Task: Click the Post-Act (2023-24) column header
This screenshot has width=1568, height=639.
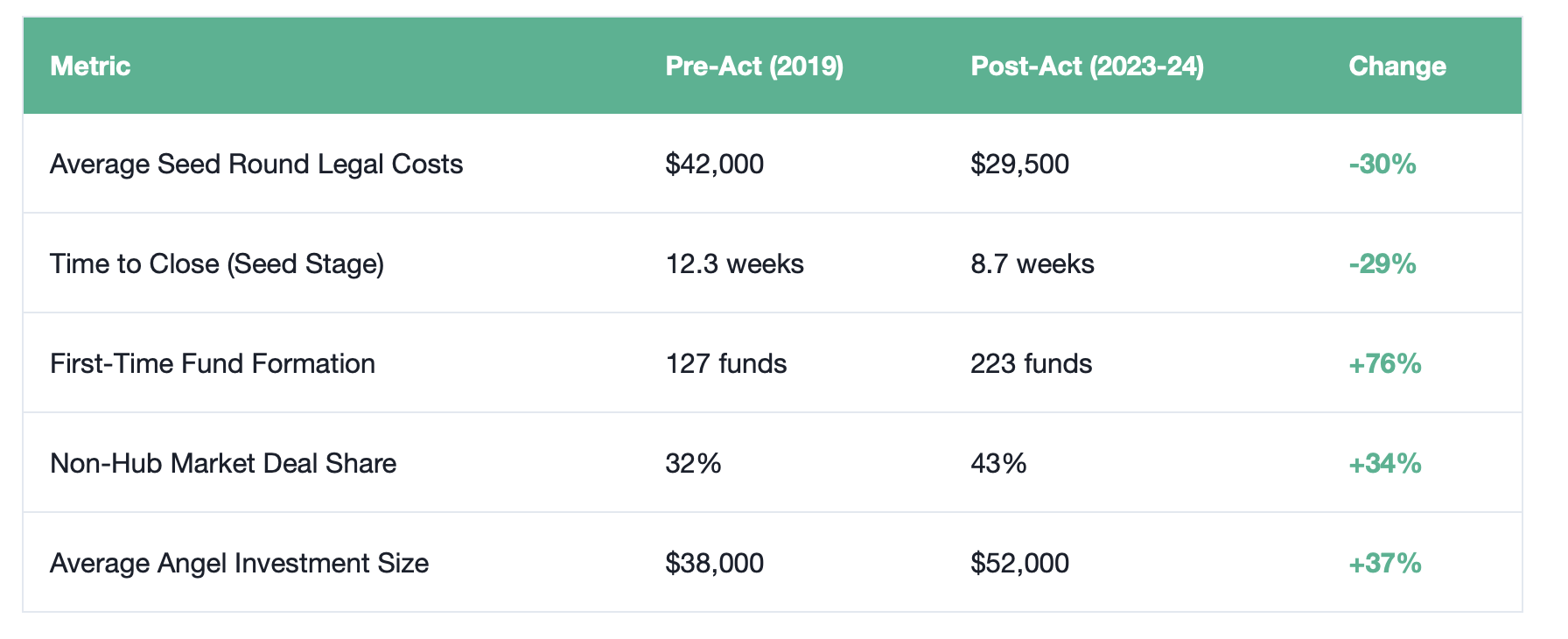Action: coord(1087,67)
